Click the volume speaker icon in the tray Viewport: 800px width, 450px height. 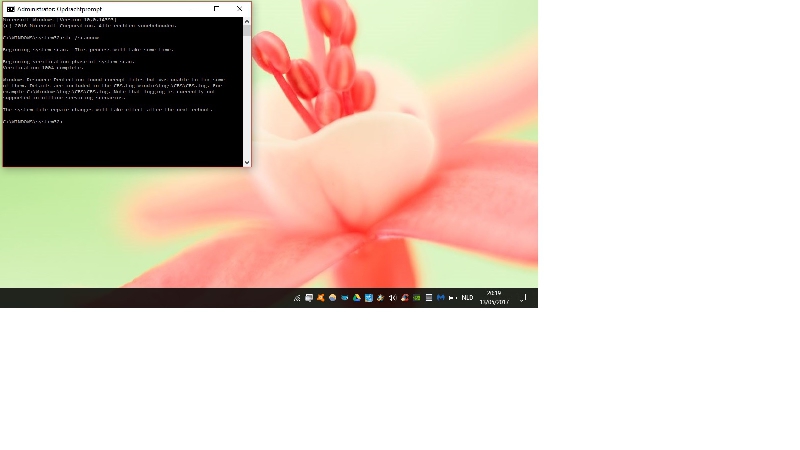click(x=392, y=298)
